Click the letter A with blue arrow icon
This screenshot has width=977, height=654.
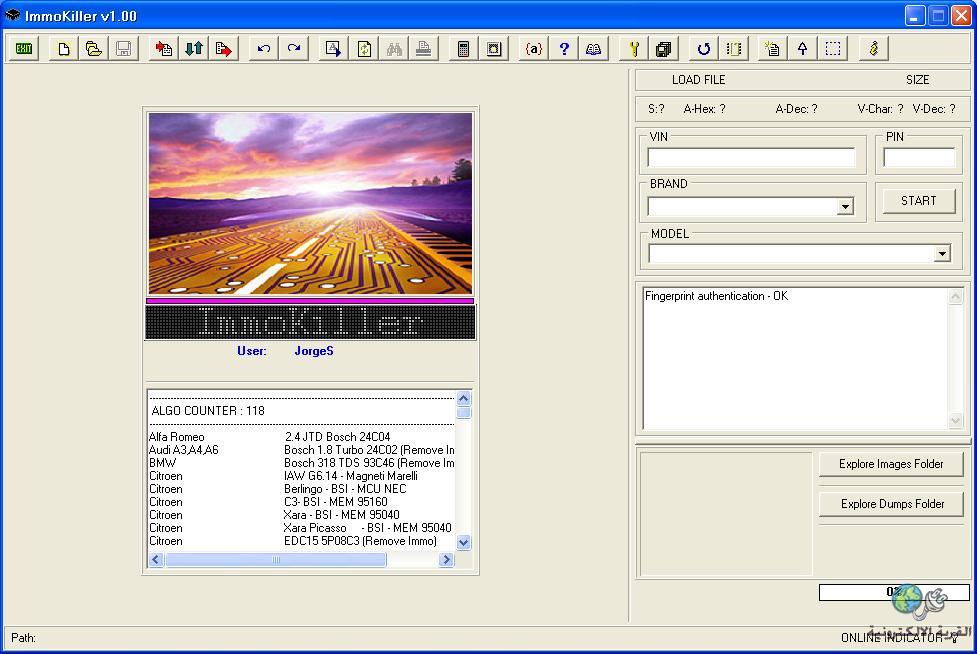click(333, 49)
